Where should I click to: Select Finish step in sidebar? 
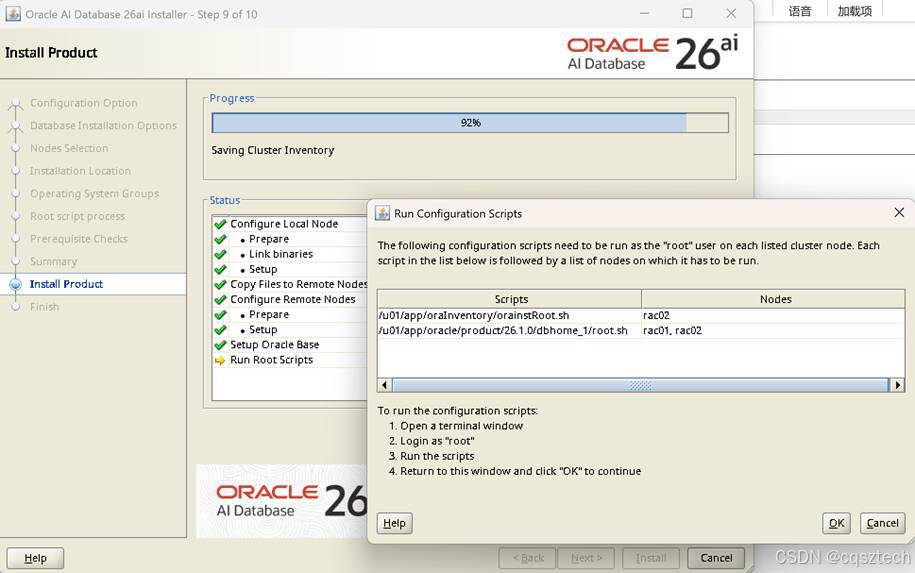point(44,306)
